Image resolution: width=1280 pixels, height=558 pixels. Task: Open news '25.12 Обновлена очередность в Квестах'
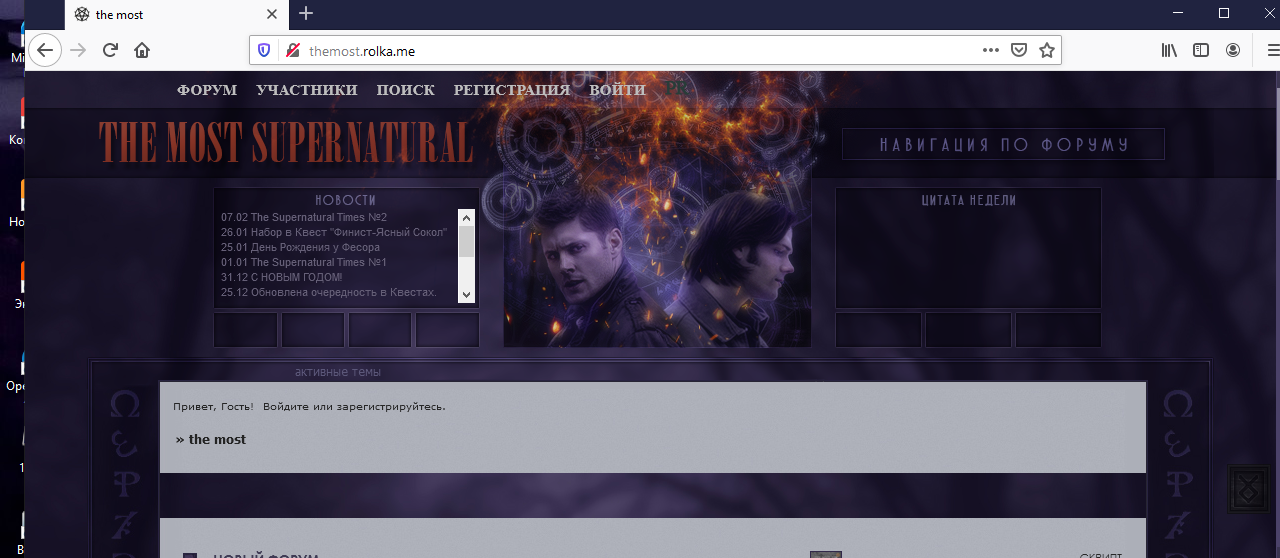click(x=329, y=292)
